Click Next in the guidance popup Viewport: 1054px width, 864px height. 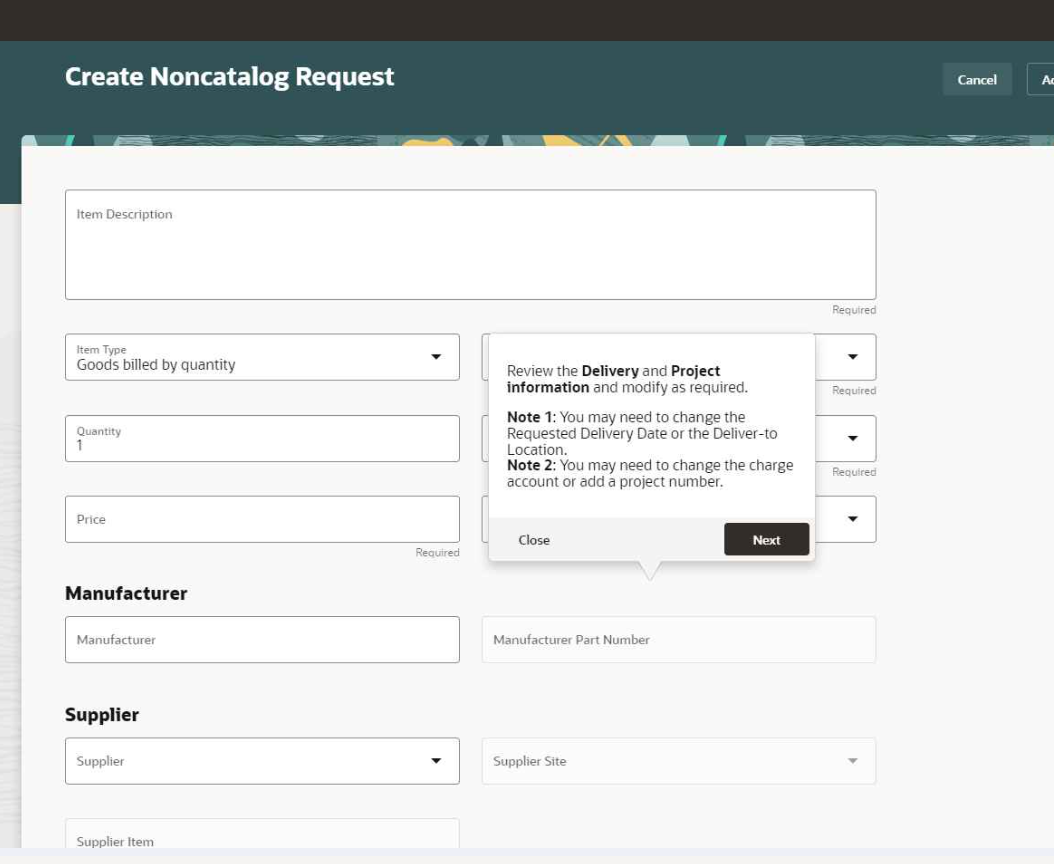[766, 540]
